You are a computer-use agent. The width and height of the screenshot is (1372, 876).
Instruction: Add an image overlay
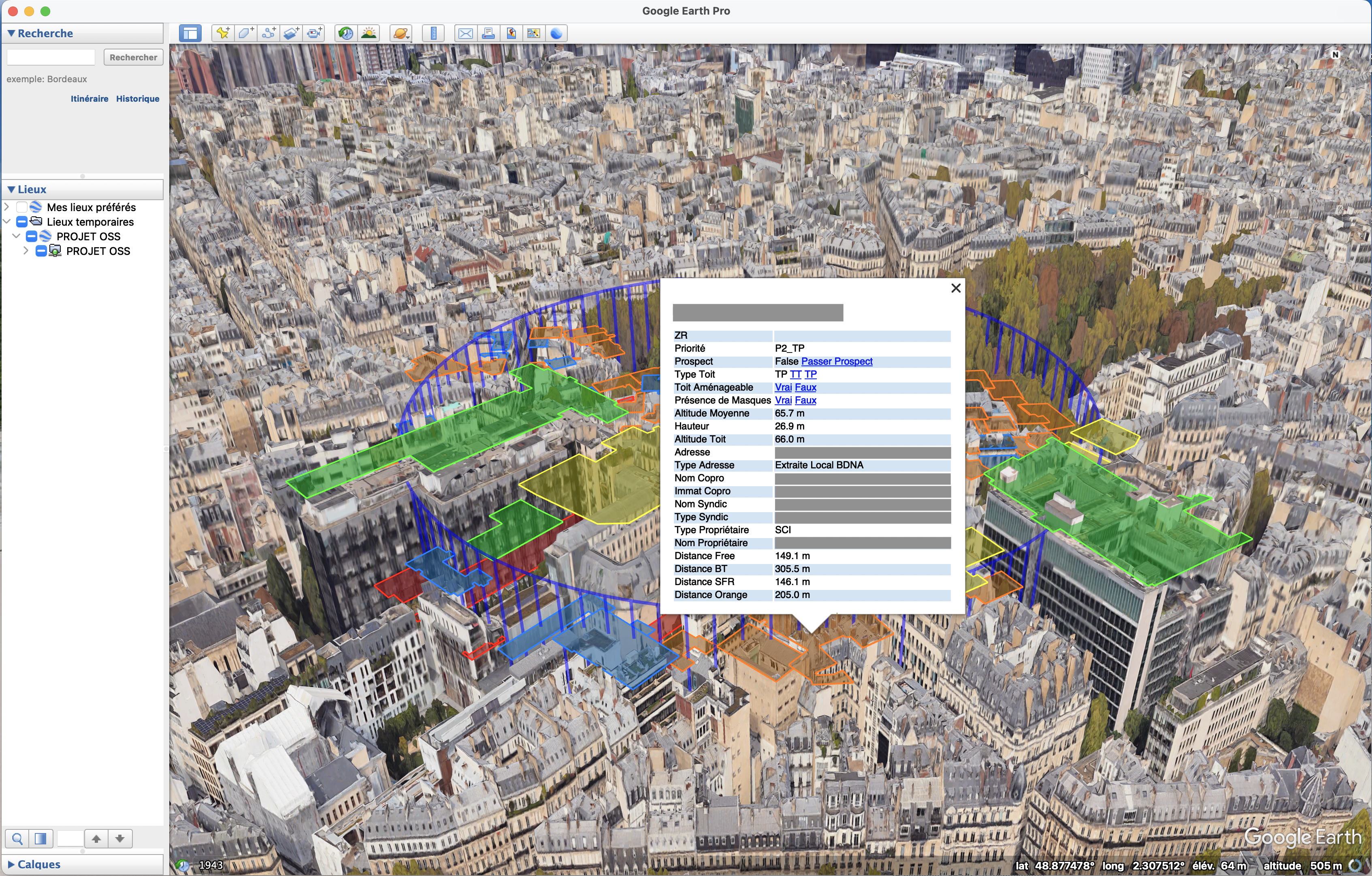point(291,34)
